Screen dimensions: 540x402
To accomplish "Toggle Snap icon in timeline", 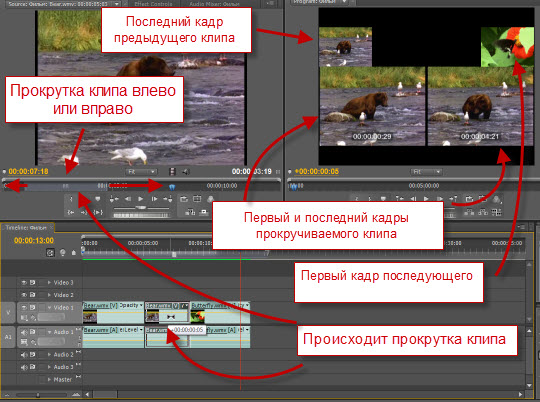I will (50, 253).
